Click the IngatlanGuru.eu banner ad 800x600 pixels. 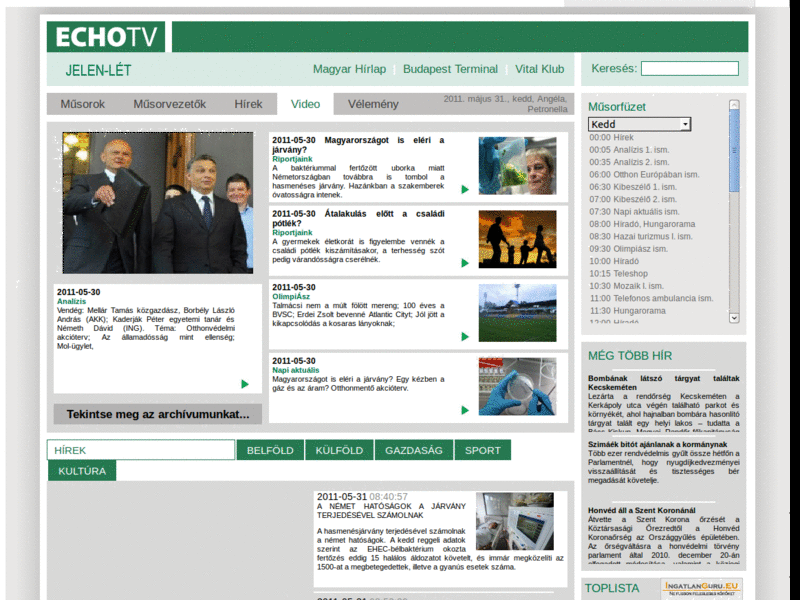(702, 588)
